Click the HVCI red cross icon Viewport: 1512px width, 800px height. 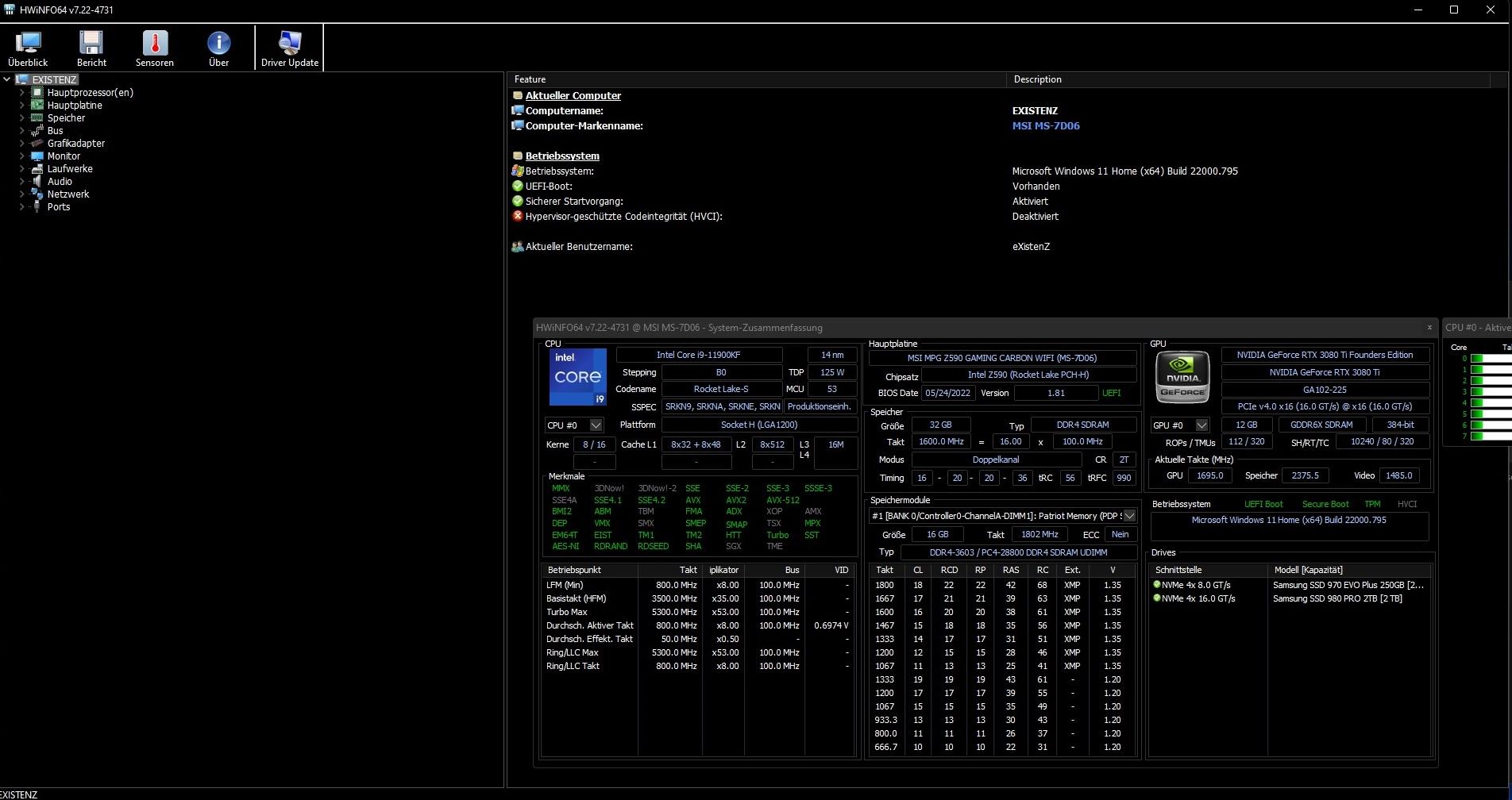[518, 216]
